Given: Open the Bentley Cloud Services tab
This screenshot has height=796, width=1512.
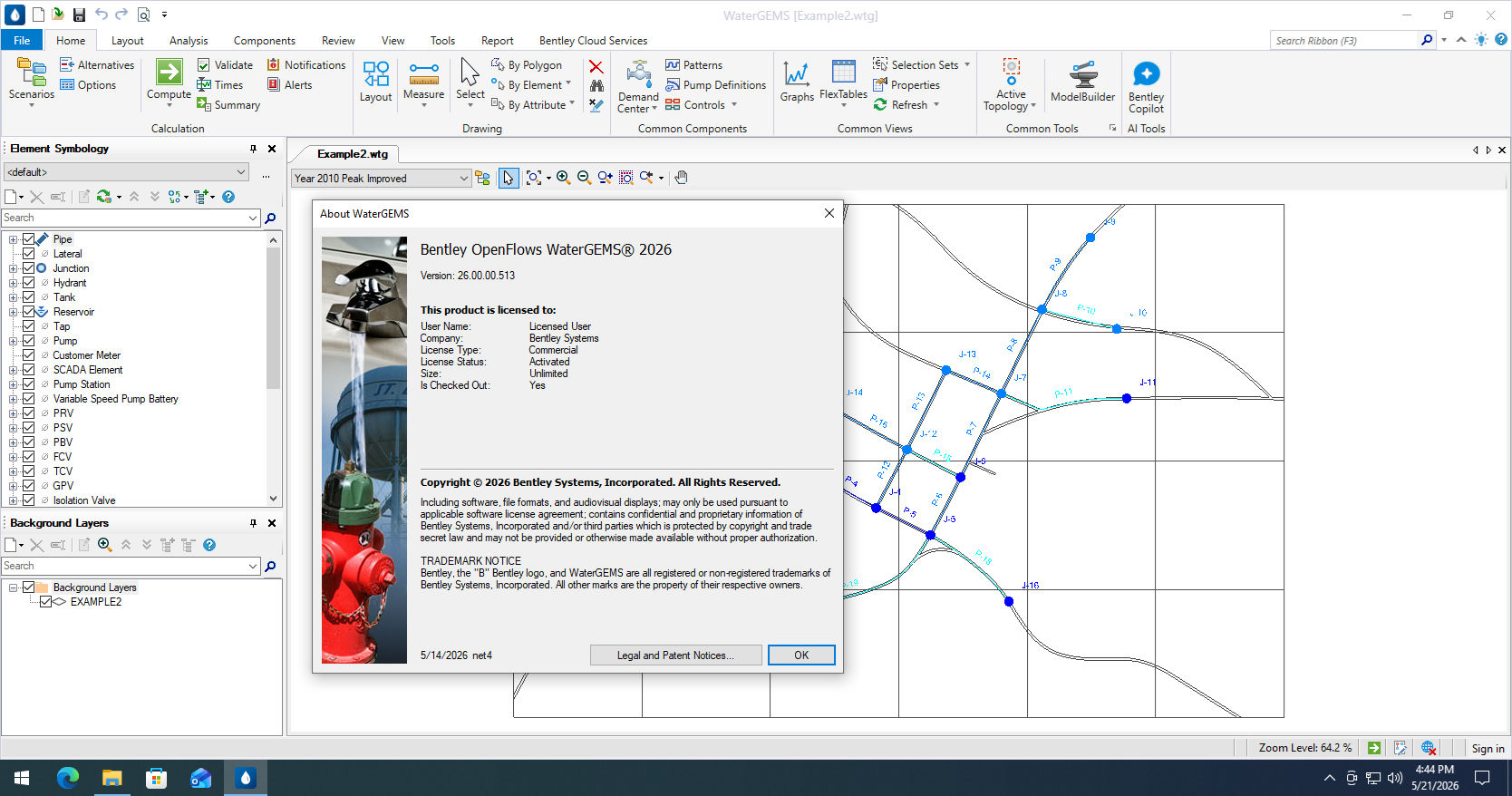Looking at the screenshot, I should (x=593, y=40).
